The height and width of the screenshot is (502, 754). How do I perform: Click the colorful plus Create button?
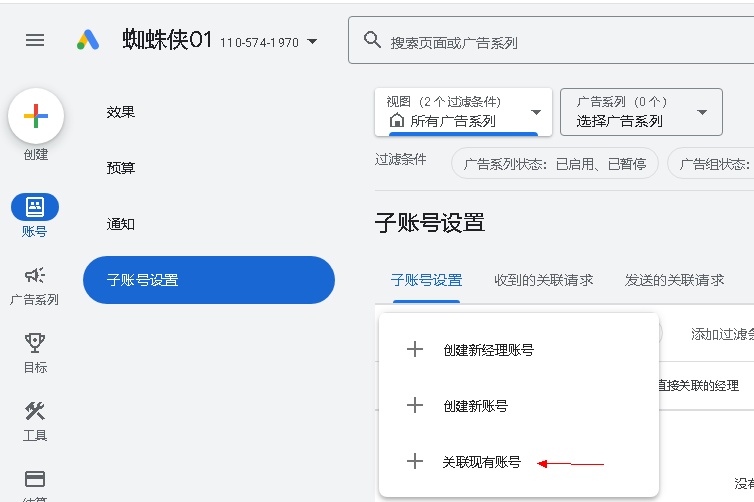click(36, 116)
